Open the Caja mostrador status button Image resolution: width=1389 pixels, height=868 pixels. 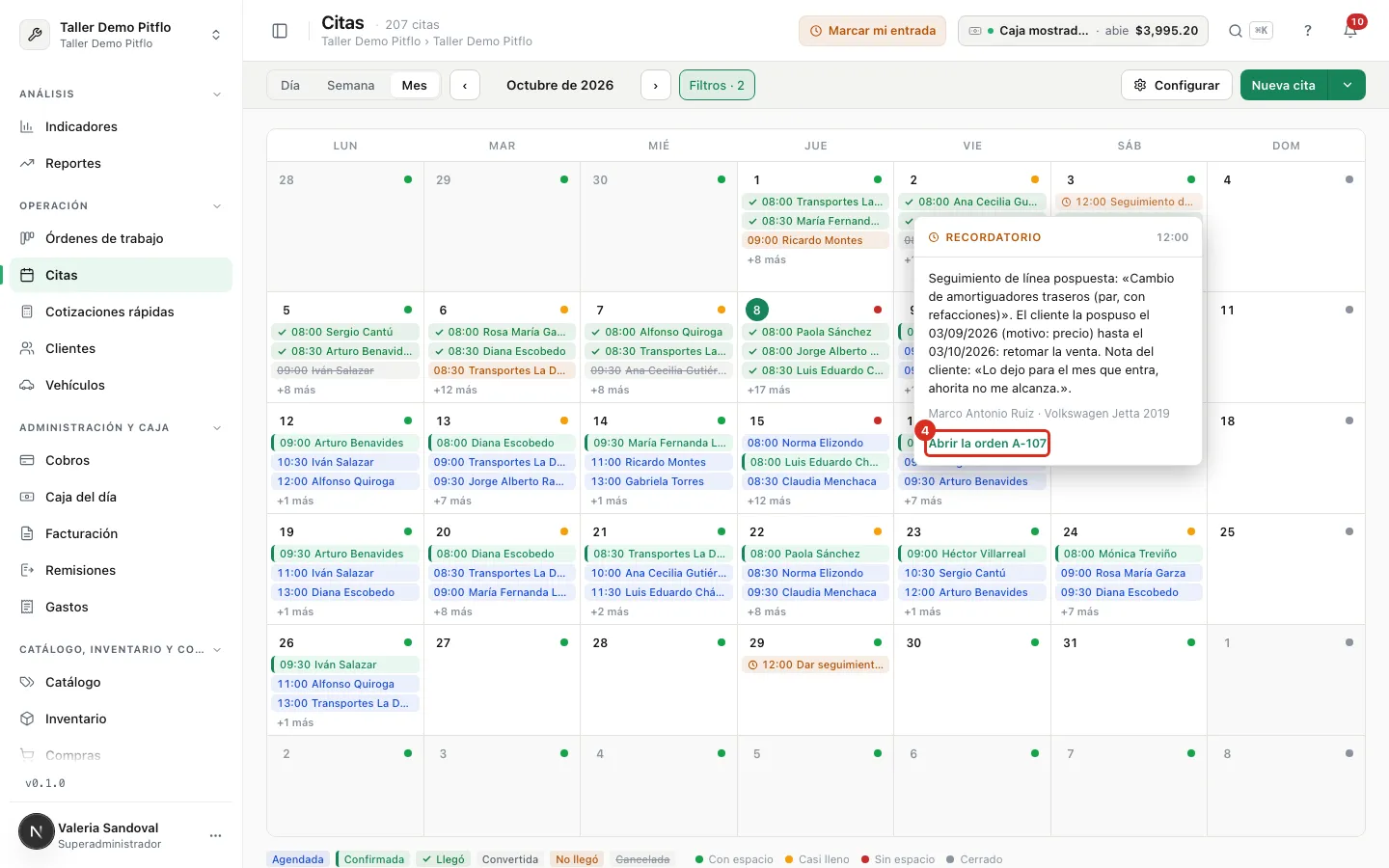pos(1084,31)
